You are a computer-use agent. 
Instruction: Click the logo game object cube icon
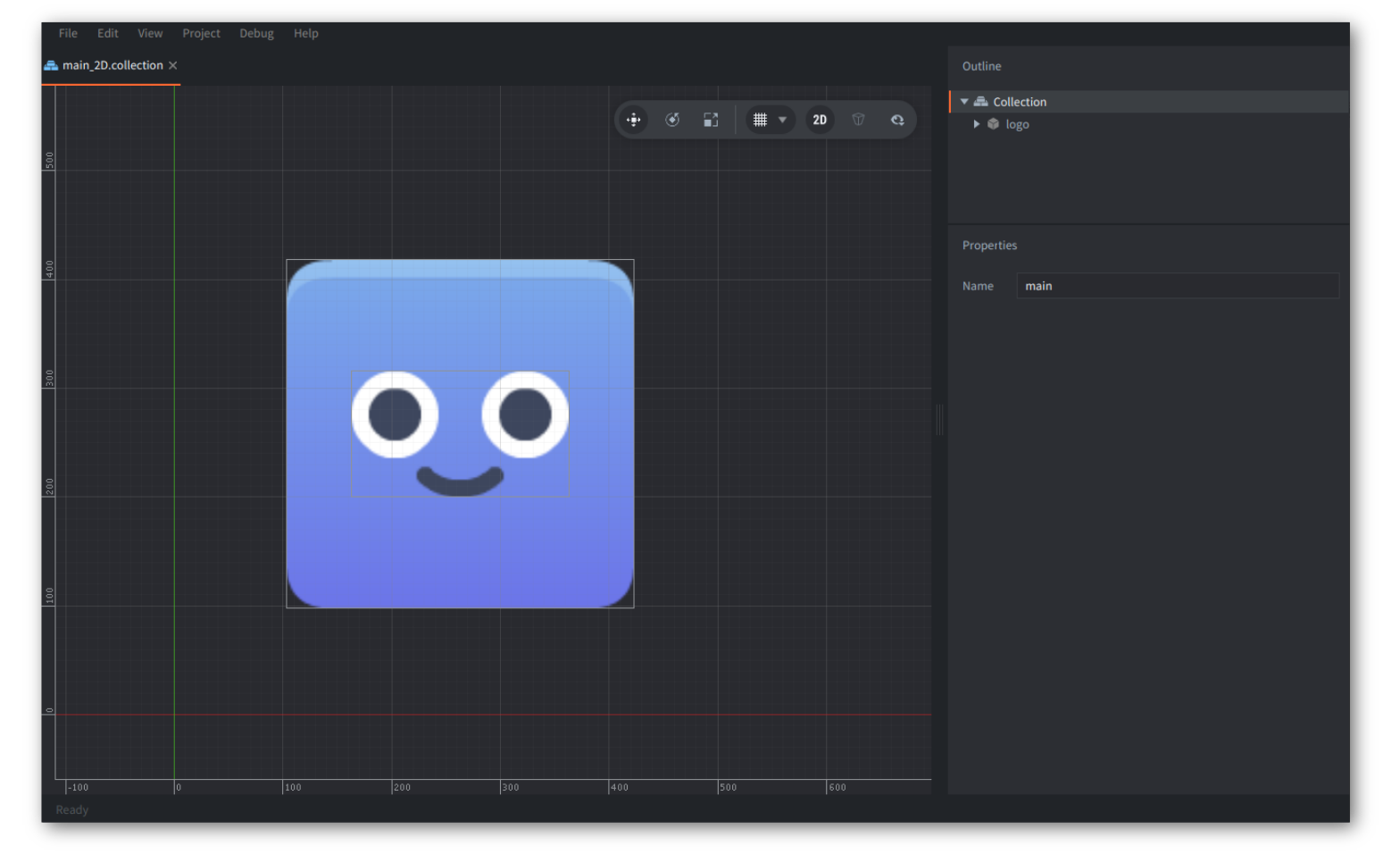click(x=993, y=124)
